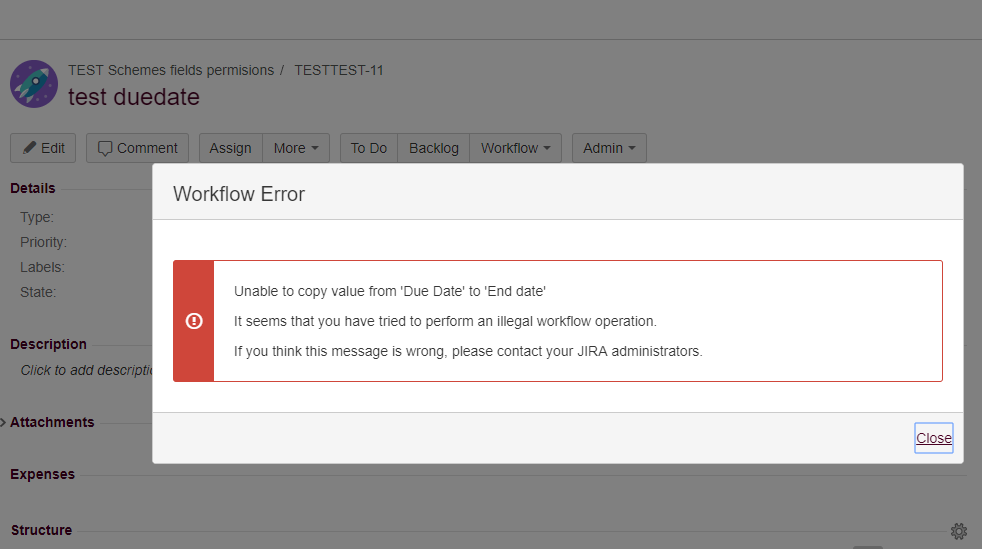982x549 pixels.
Task: Click to add description field
Action: pos(87,371)
